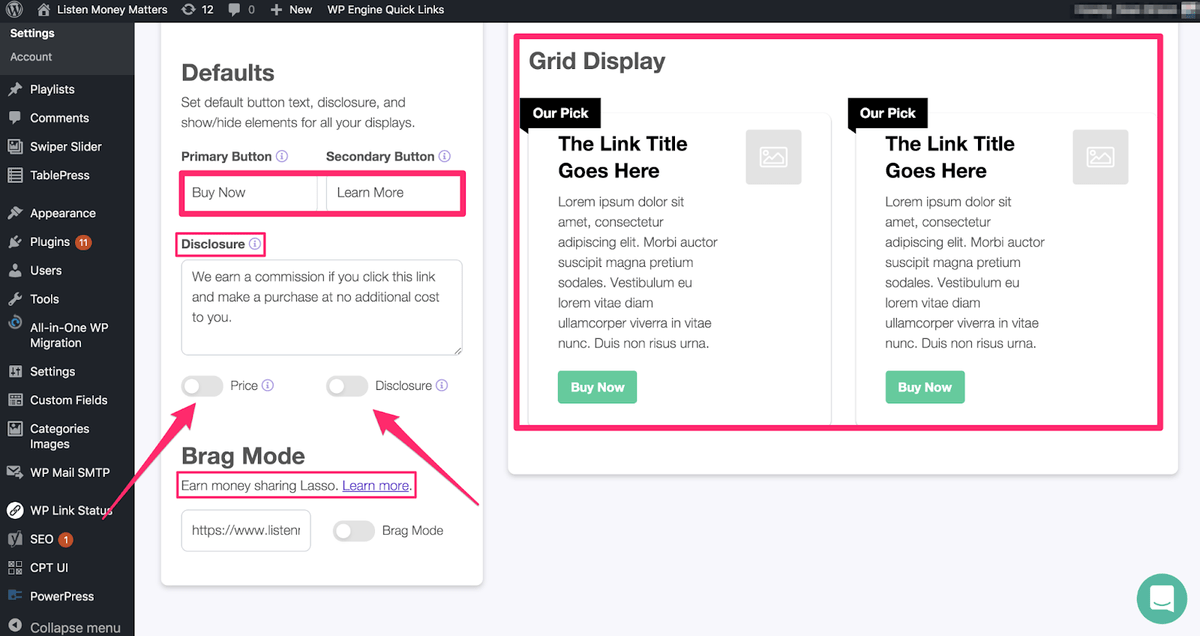The height and width of the screenshot is (636, 1200).
Task: Click the info icon next to Price toggle
Action: click(268, 385)
